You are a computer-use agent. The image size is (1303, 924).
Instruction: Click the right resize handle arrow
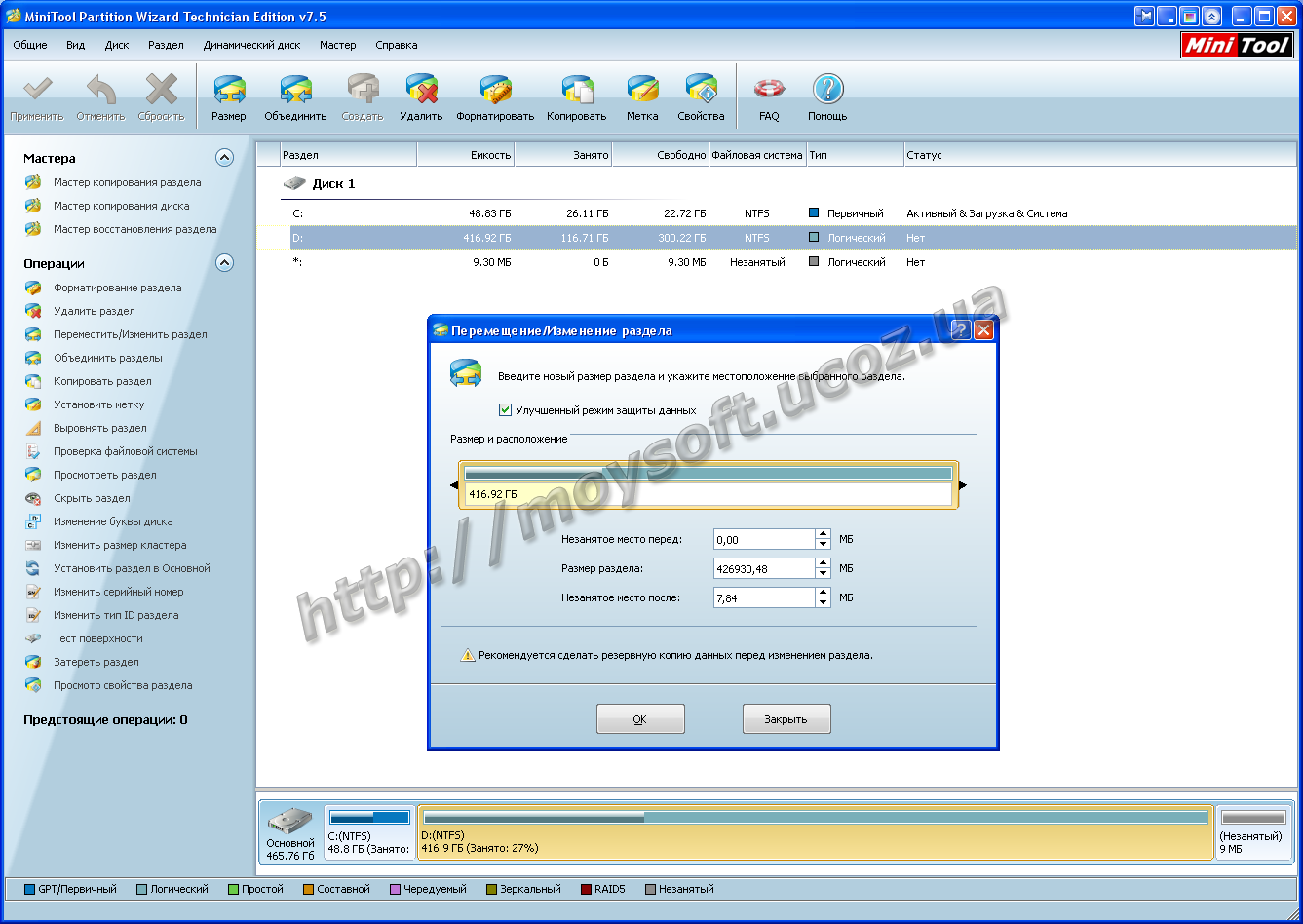[963, 484]
